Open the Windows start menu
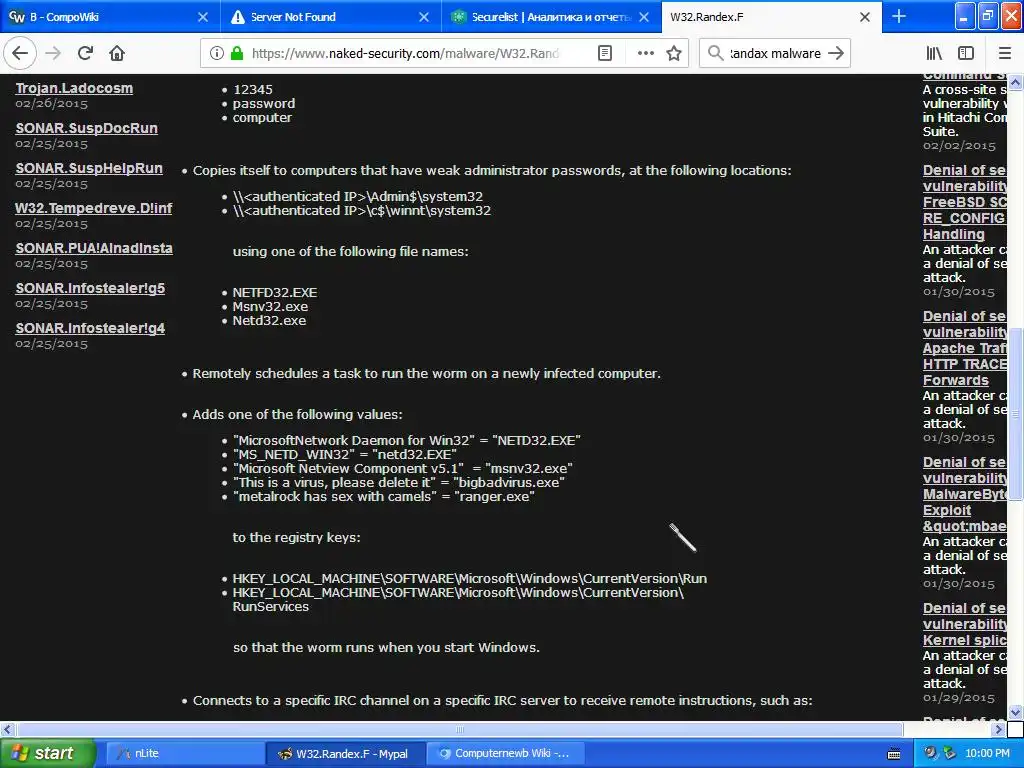The width and height of the screenshot is (1024, 768). [46, 753]
